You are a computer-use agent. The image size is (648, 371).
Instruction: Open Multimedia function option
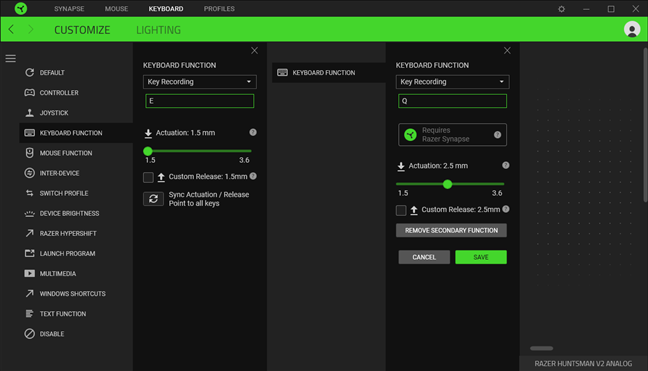click(x=76, y=273)
